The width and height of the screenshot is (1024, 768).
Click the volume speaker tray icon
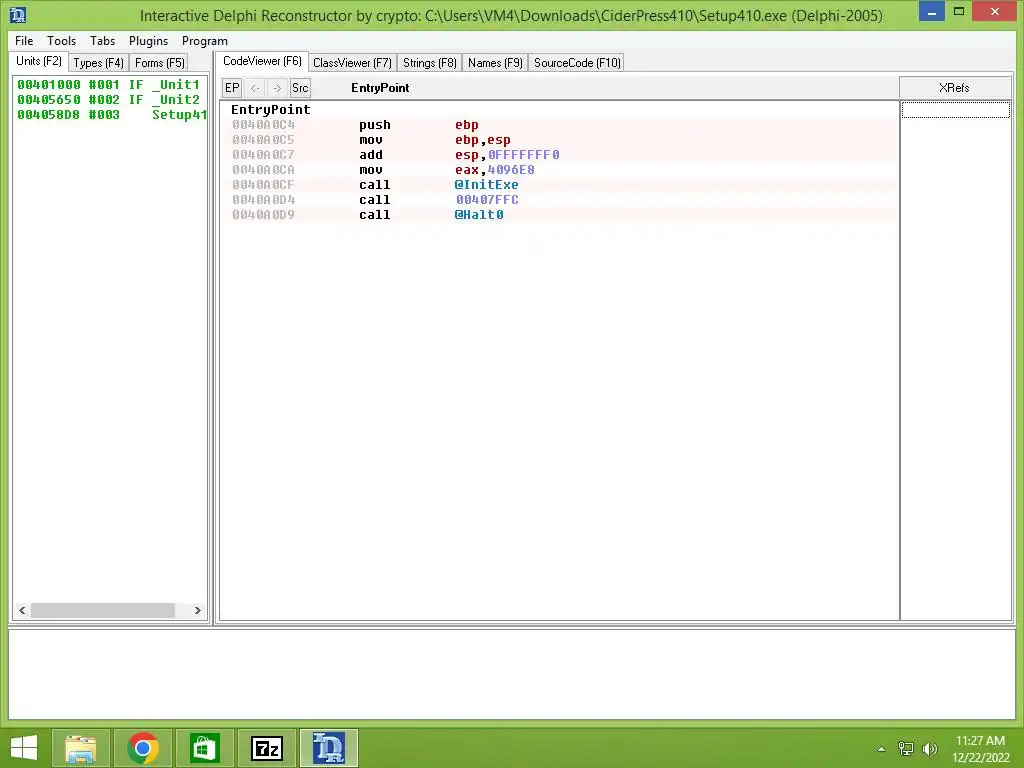coord(930,748)
